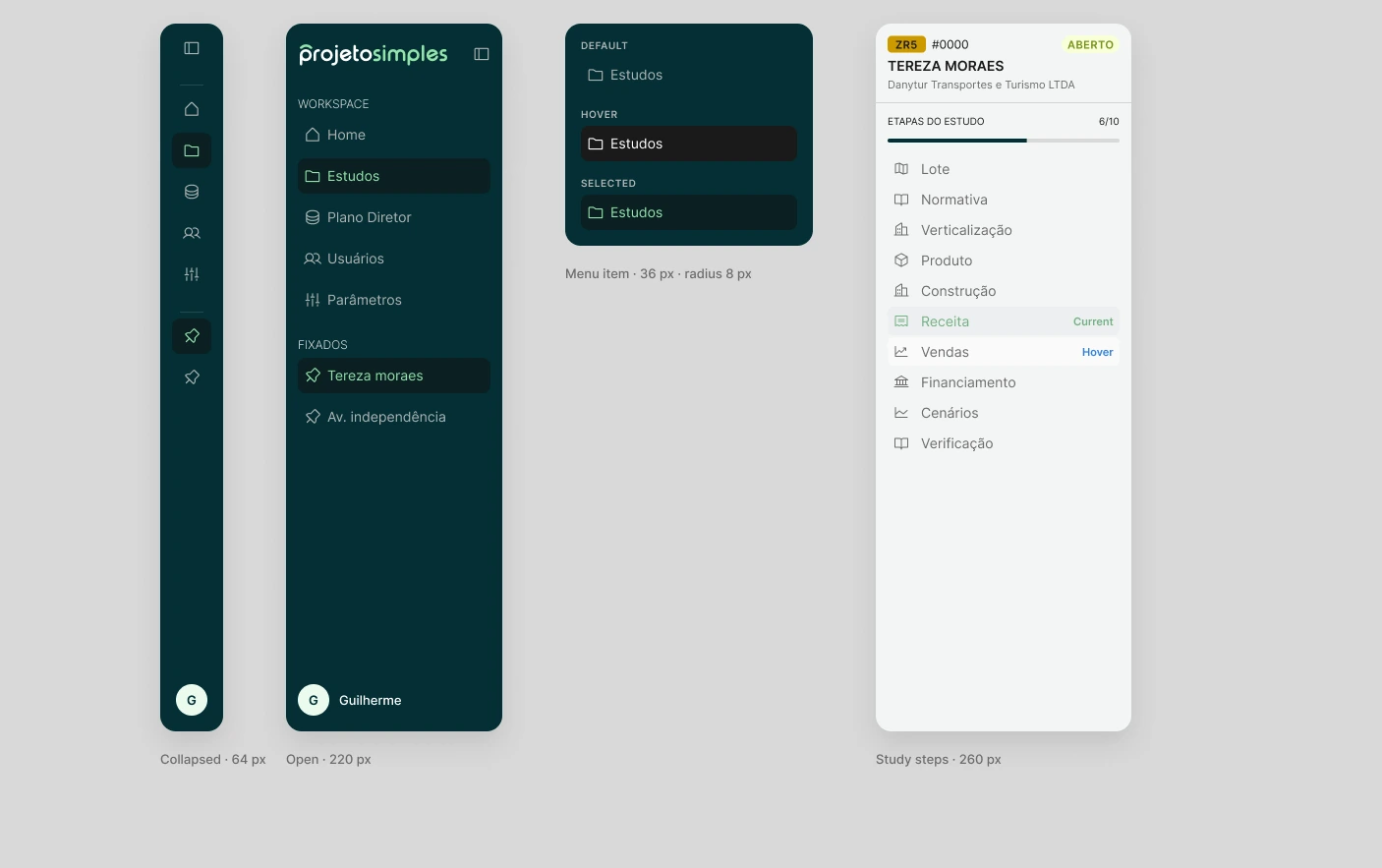The height and width of the screenshot is (868, 1382).
Task: Click the ABERTO status badge
Action: point(1091,44)
